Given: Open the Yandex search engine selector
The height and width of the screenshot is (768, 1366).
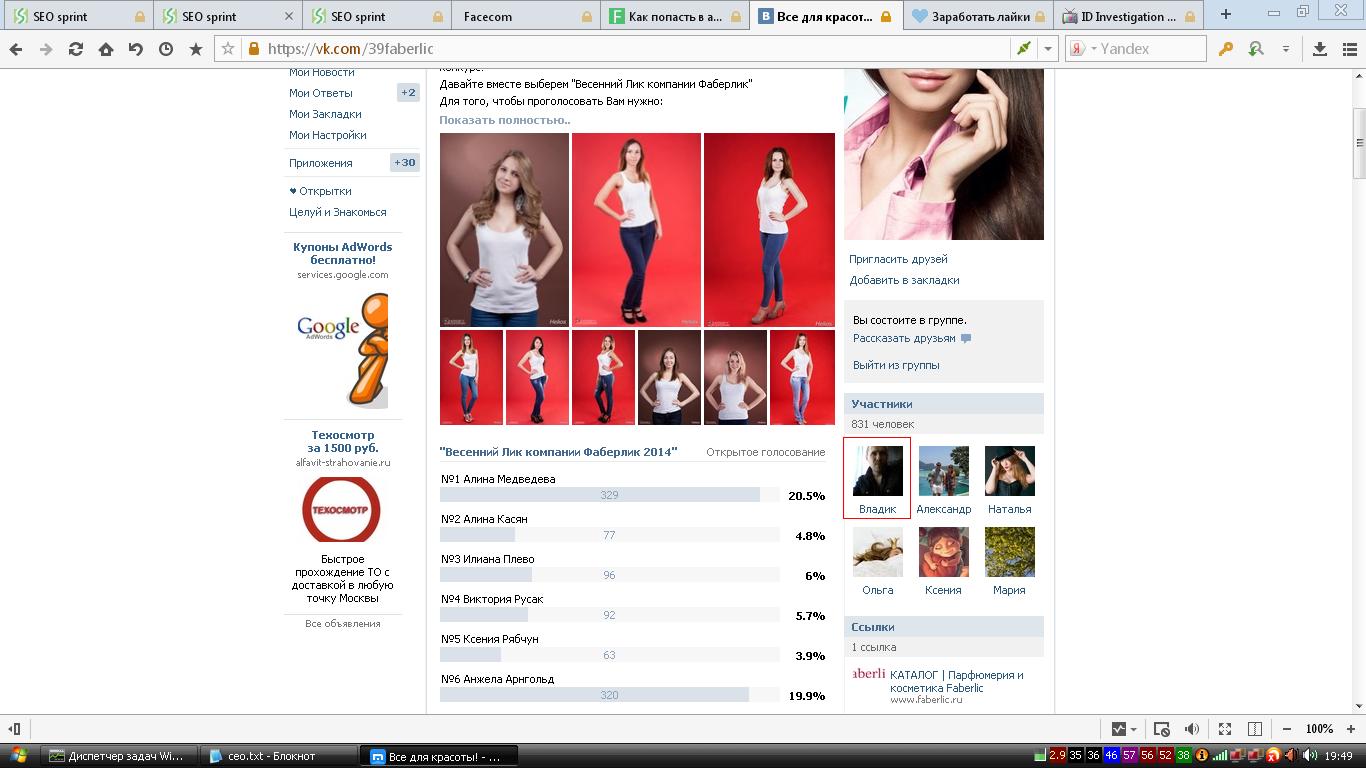Looking at the screenshot, I should point(1081,48).
